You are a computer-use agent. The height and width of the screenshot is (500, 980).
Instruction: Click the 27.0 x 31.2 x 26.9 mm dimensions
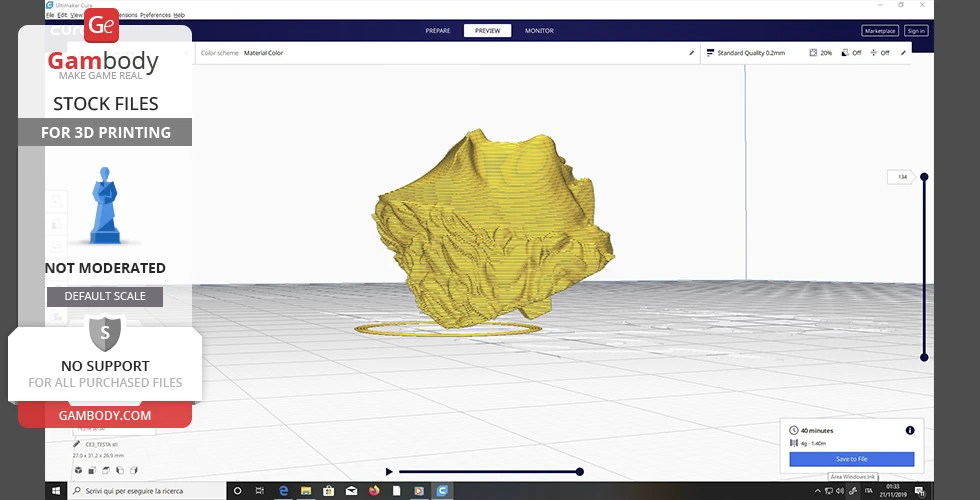coord(98,456)
